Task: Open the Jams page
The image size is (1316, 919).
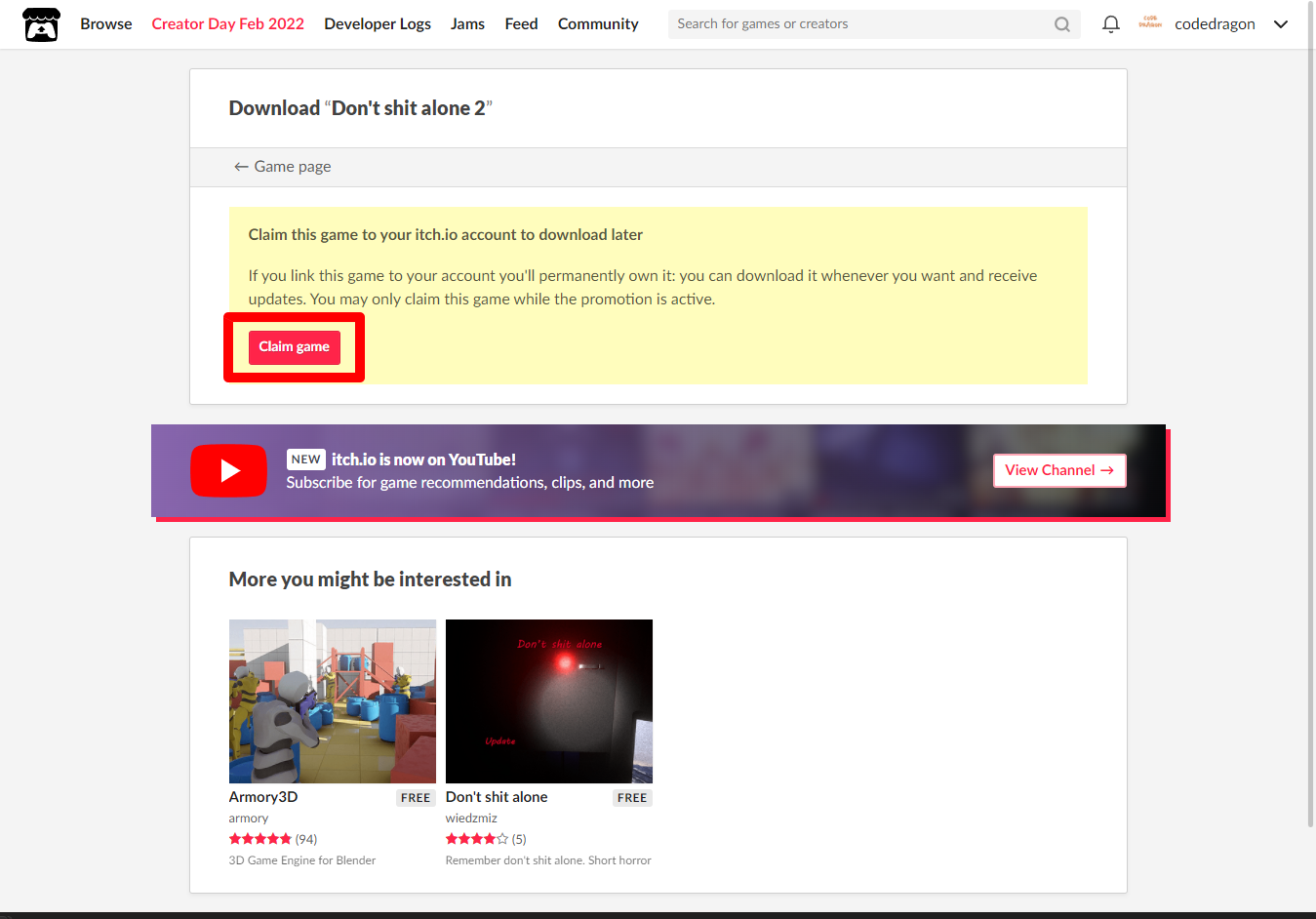Action: (x=467, y=24)
